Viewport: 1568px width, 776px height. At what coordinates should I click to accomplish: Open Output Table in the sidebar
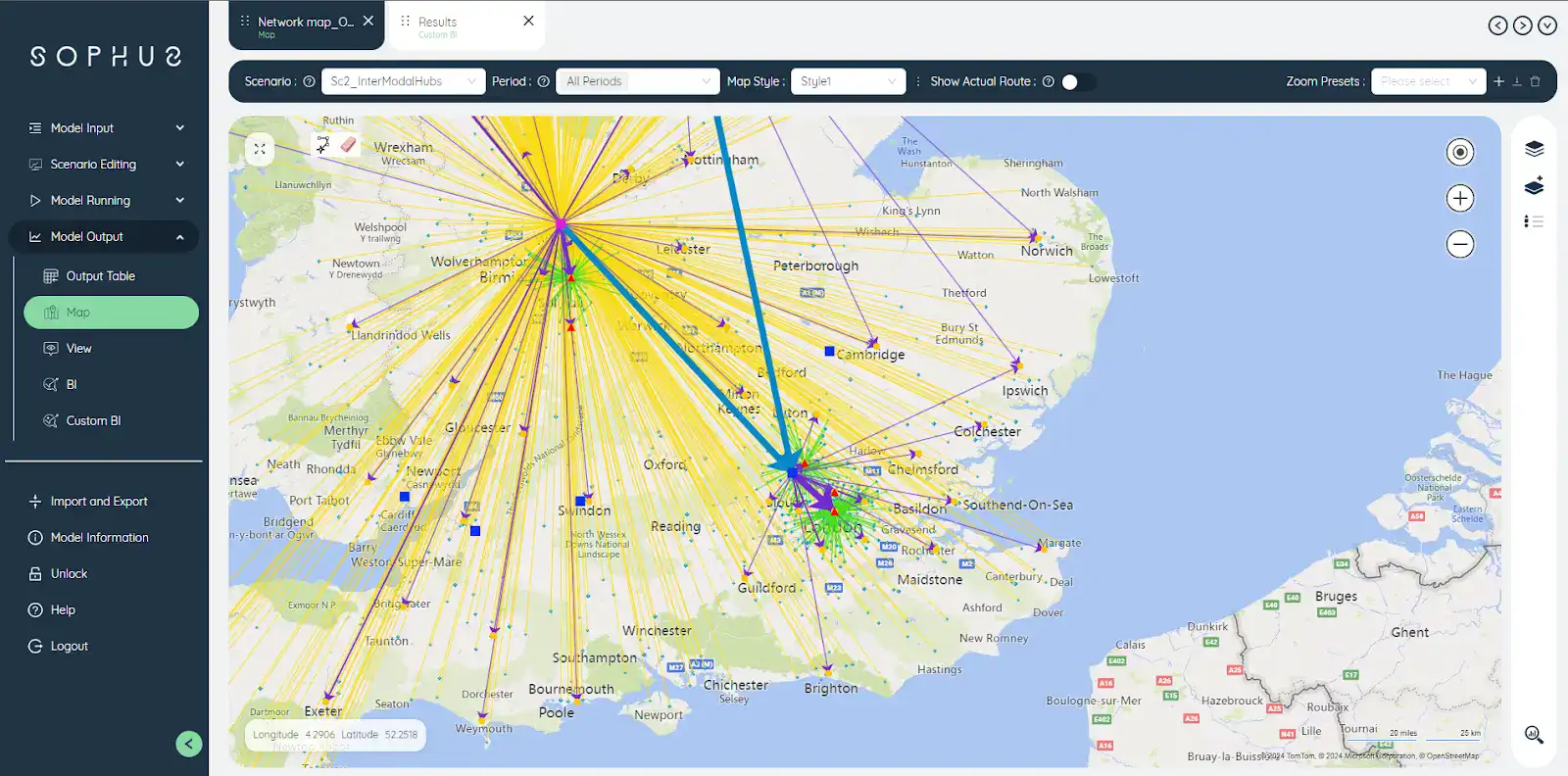(100, 276)
